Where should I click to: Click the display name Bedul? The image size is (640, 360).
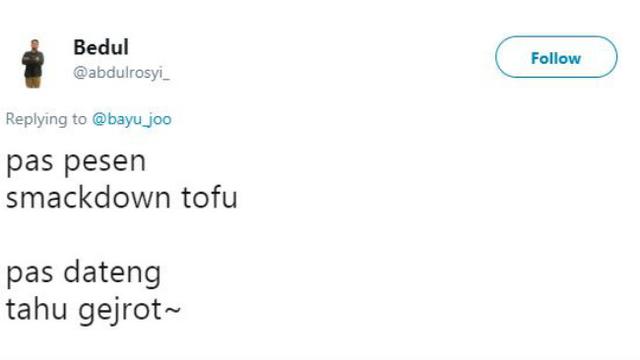point(101,47)
